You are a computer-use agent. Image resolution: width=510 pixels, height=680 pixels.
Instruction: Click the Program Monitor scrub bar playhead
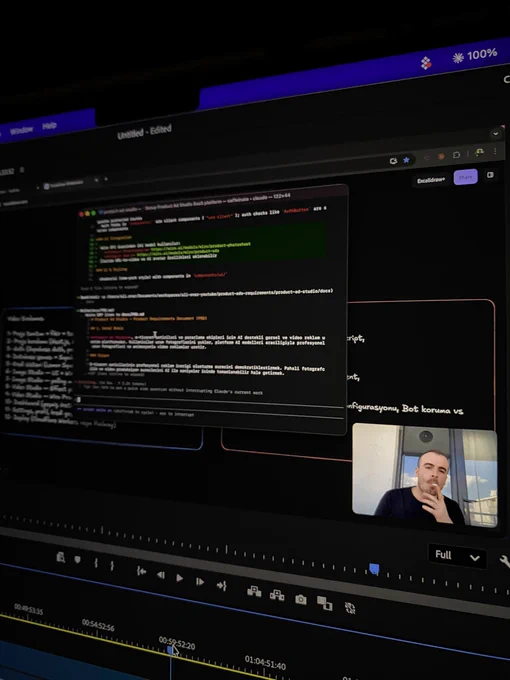pos(374,569)
